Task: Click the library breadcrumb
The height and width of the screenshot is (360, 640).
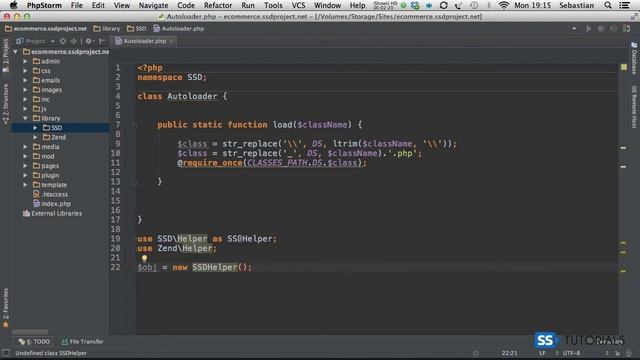Action: click(x=107, y=29)
